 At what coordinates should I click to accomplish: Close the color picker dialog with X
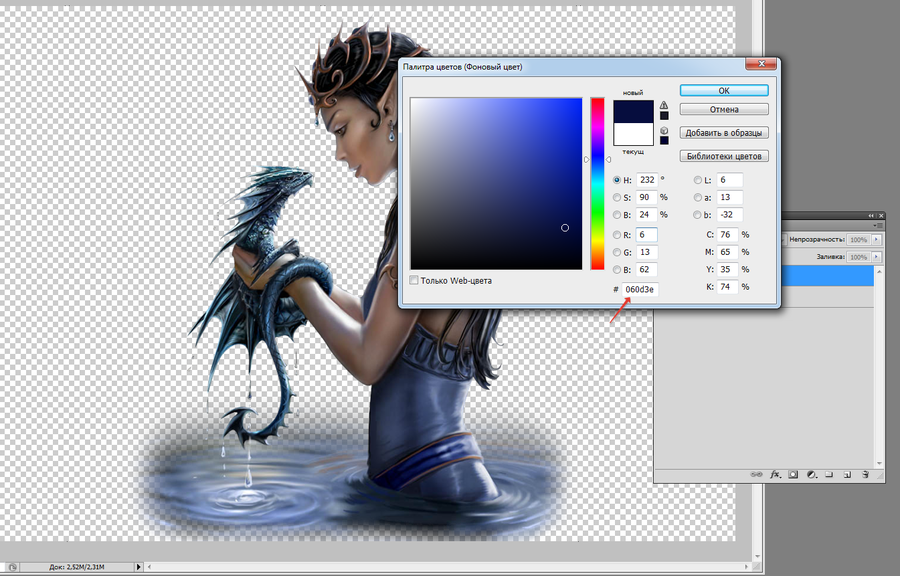click(x=761, y=64)
